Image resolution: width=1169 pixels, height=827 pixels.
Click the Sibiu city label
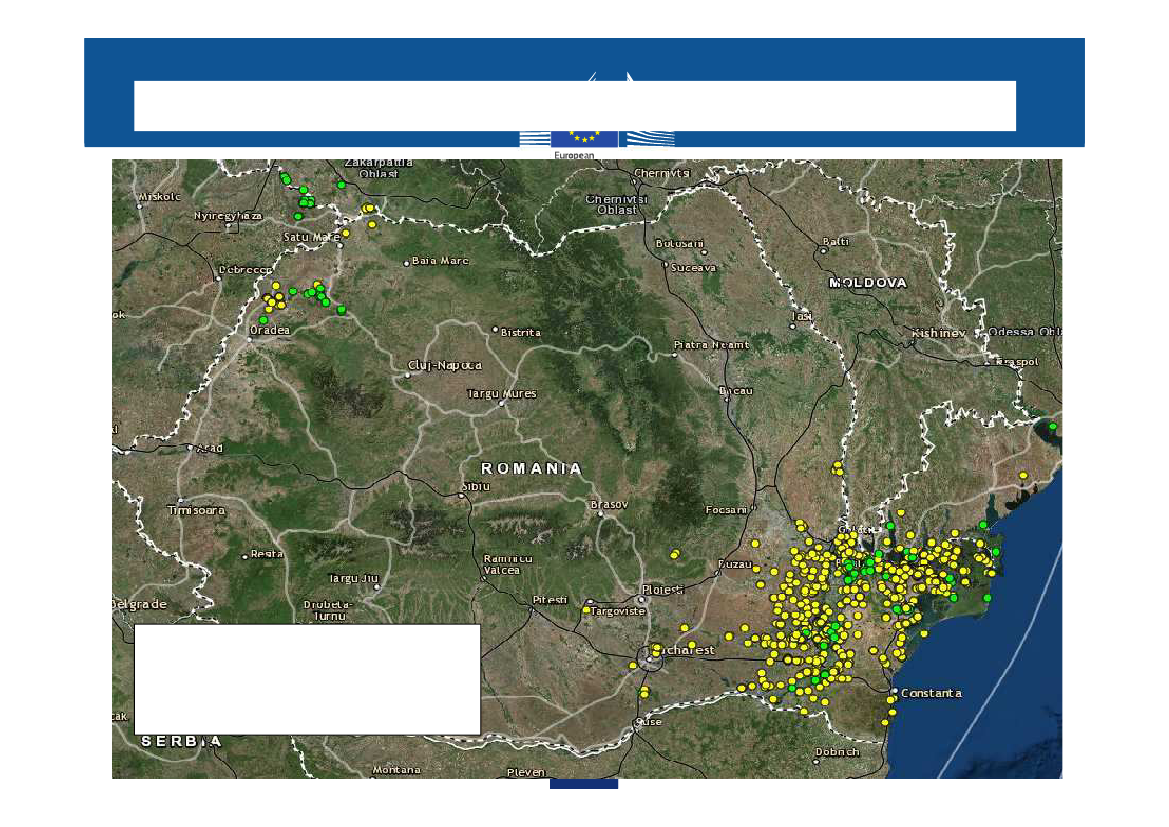pos(474,486)
